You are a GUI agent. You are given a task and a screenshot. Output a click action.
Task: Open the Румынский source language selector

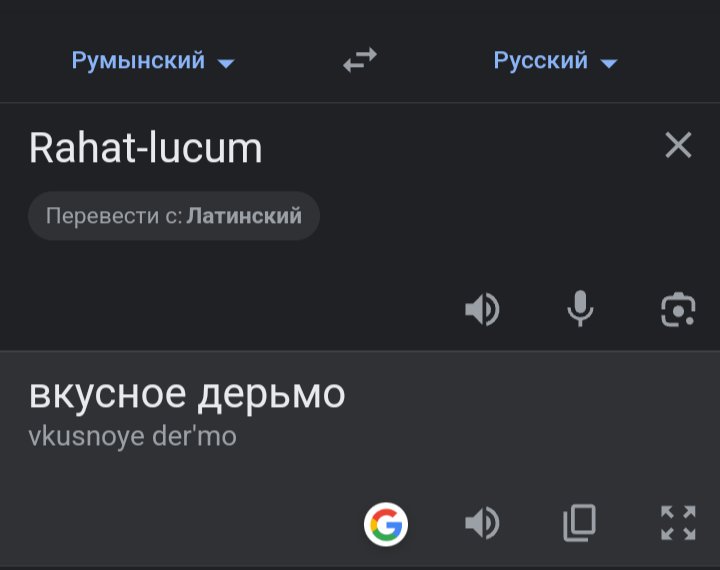(138, 61)
